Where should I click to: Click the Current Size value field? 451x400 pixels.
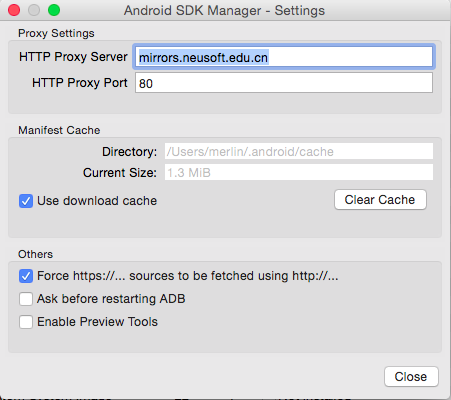coord(299,172)
